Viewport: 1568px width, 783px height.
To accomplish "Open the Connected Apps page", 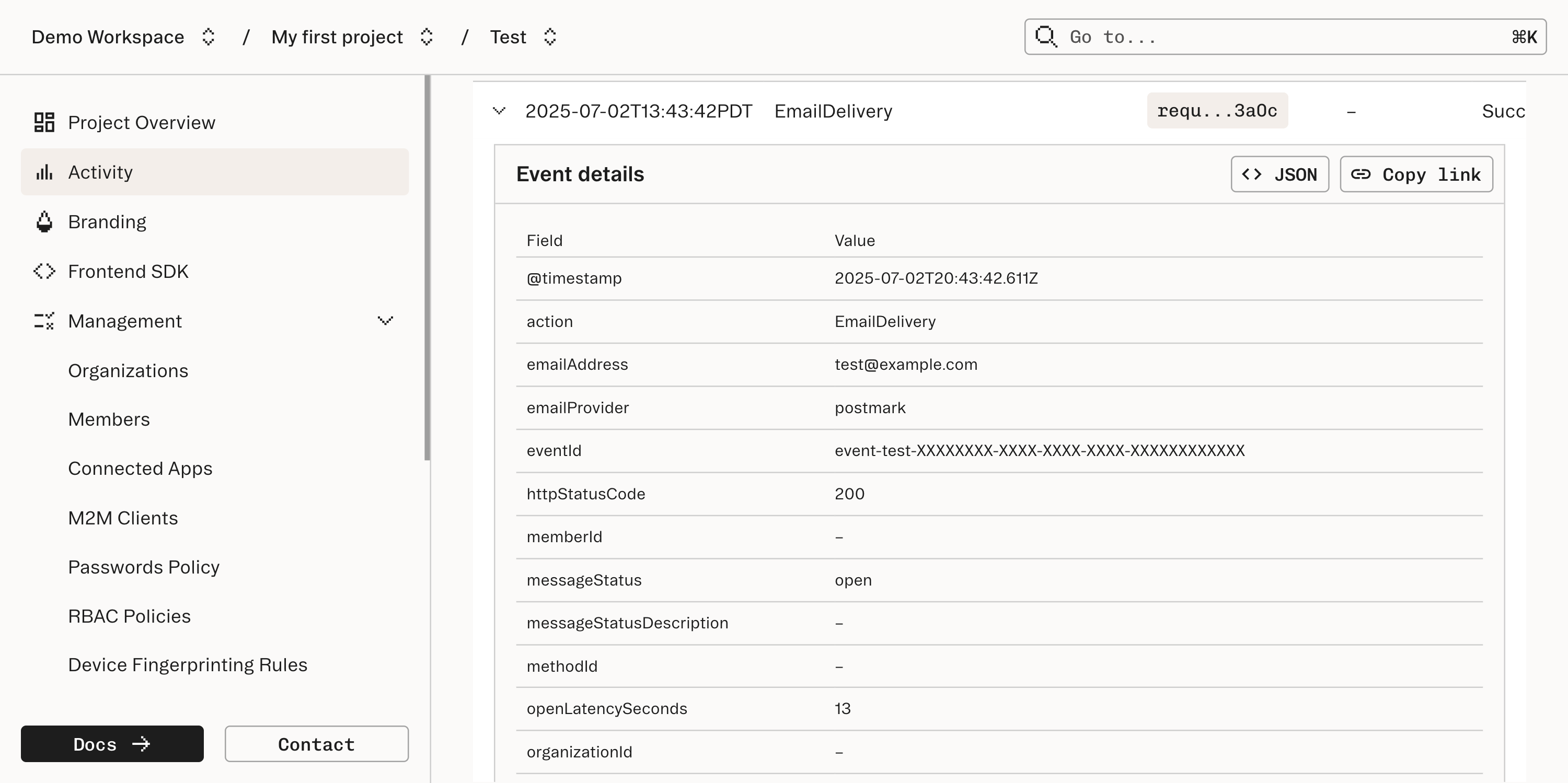I will (x=140, y=469).
